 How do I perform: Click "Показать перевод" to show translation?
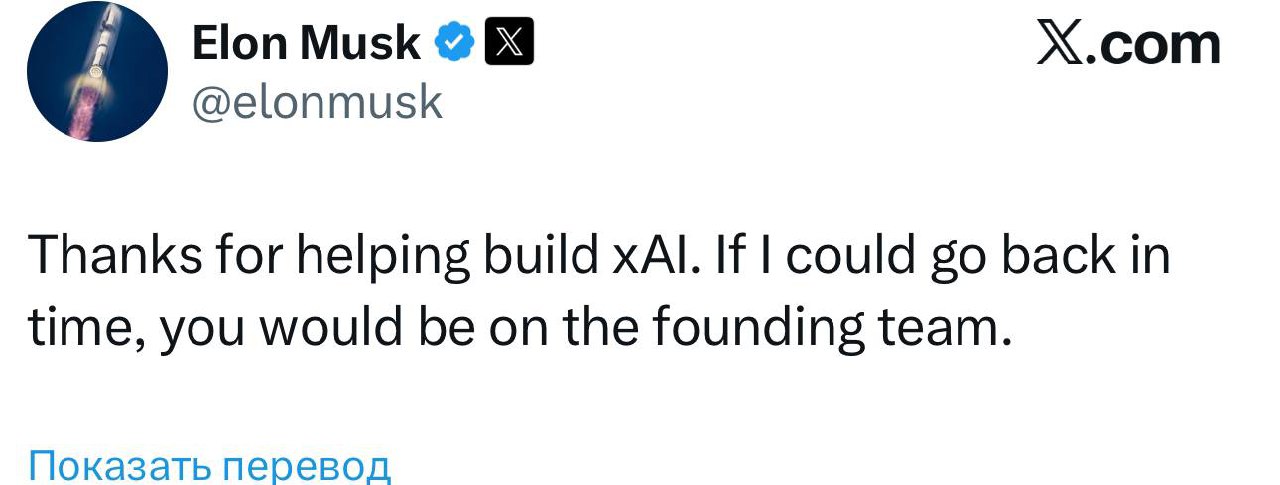209,465
